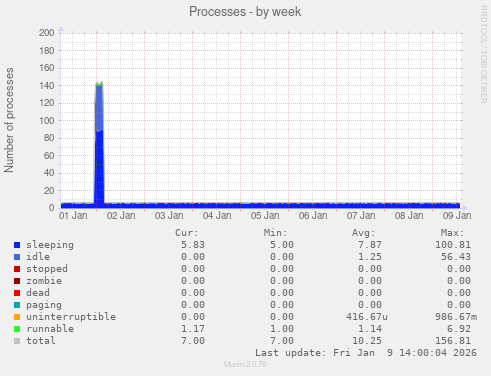Click the stopped legend color swatch

click(x=17, y=269)
